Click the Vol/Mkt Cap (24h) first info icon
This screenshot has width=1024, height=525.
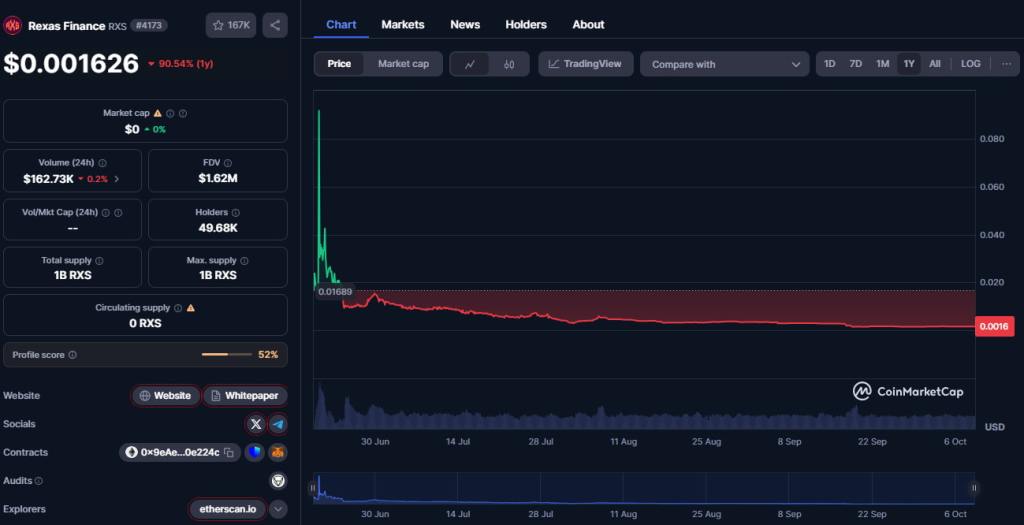pos(106,212)
